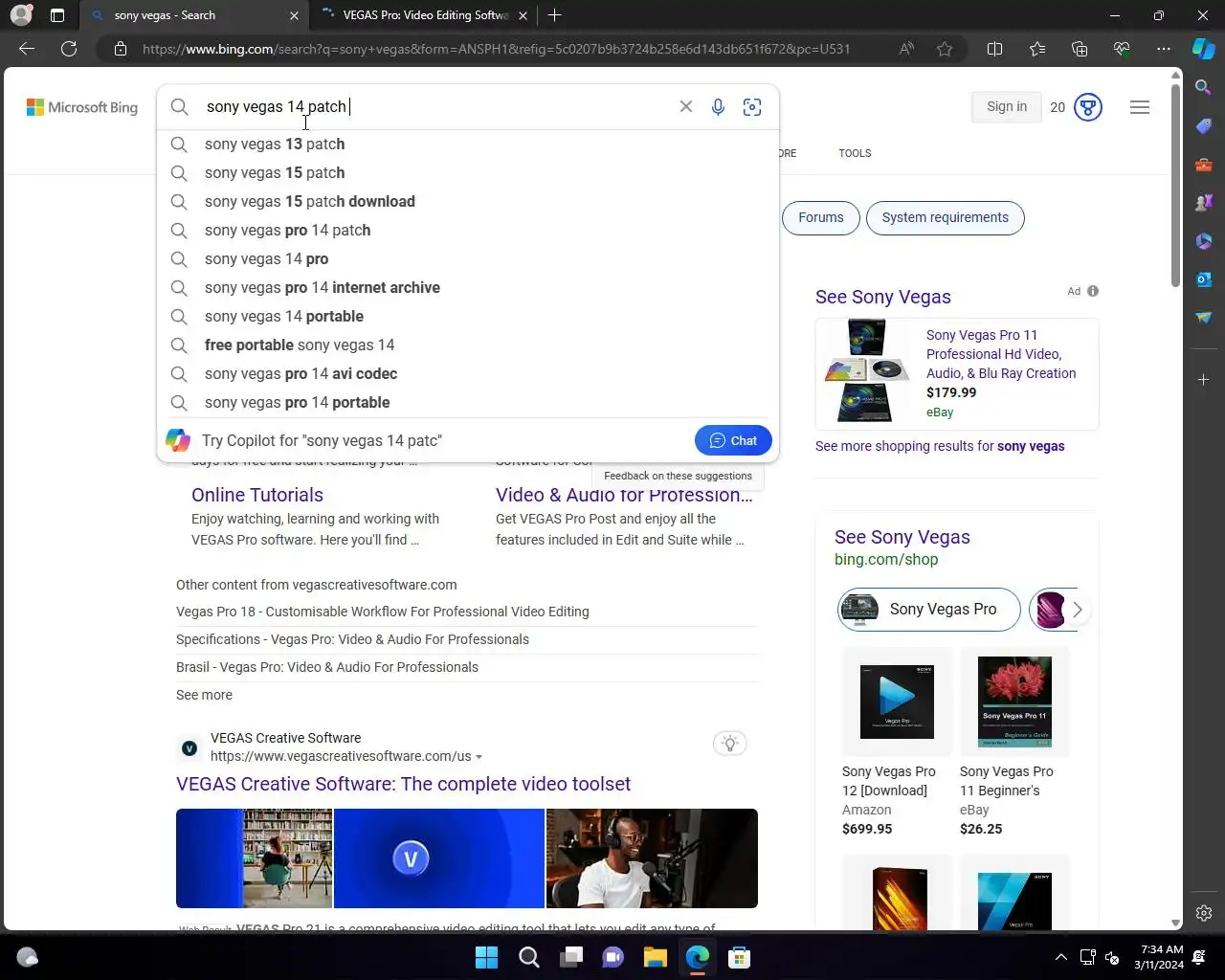This screenshot has width=1225, height=980.
Task: Click the ad info icon
Action: (x=1093, y=291)
